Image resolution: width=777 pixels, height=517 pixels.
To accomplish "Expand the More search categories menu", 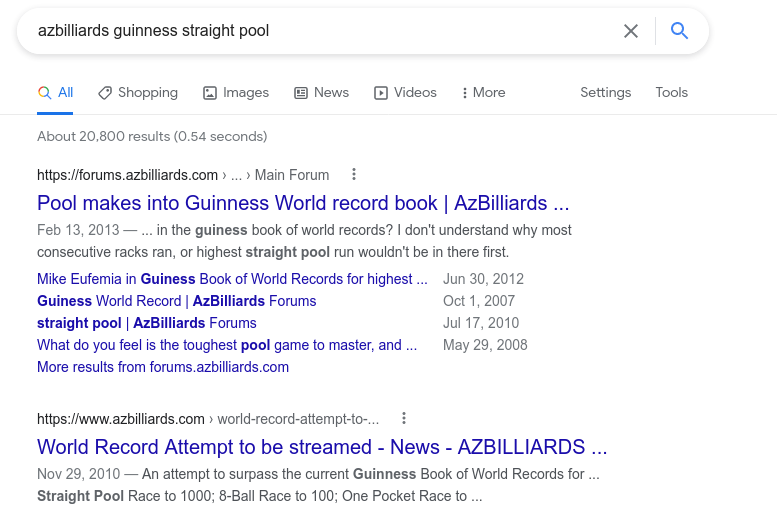I will (x=483, y=93).
